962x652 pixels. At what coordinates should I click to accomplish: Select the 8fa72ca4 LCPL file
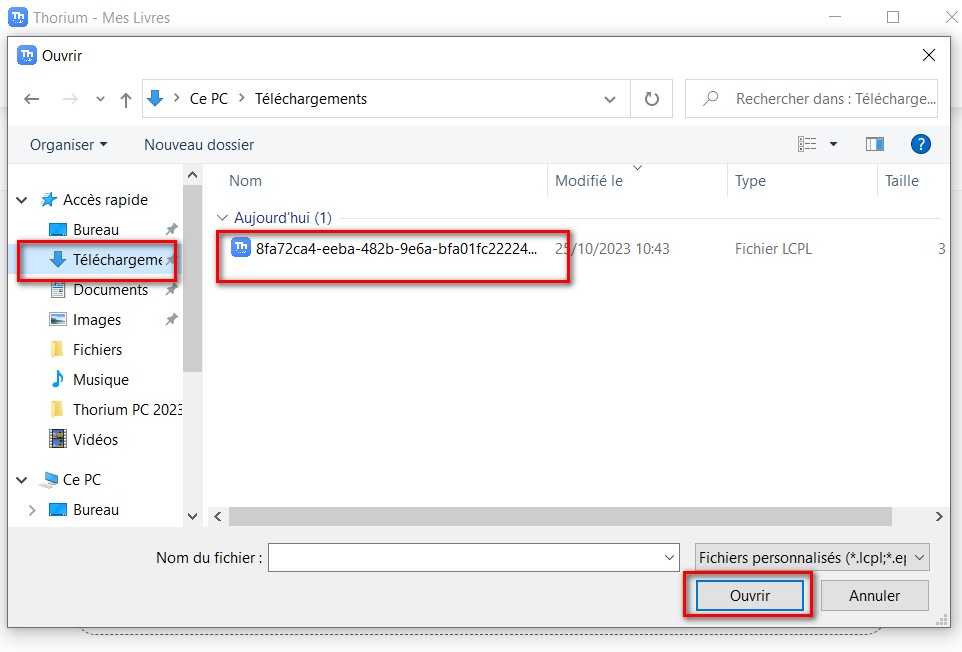point(396,248)
